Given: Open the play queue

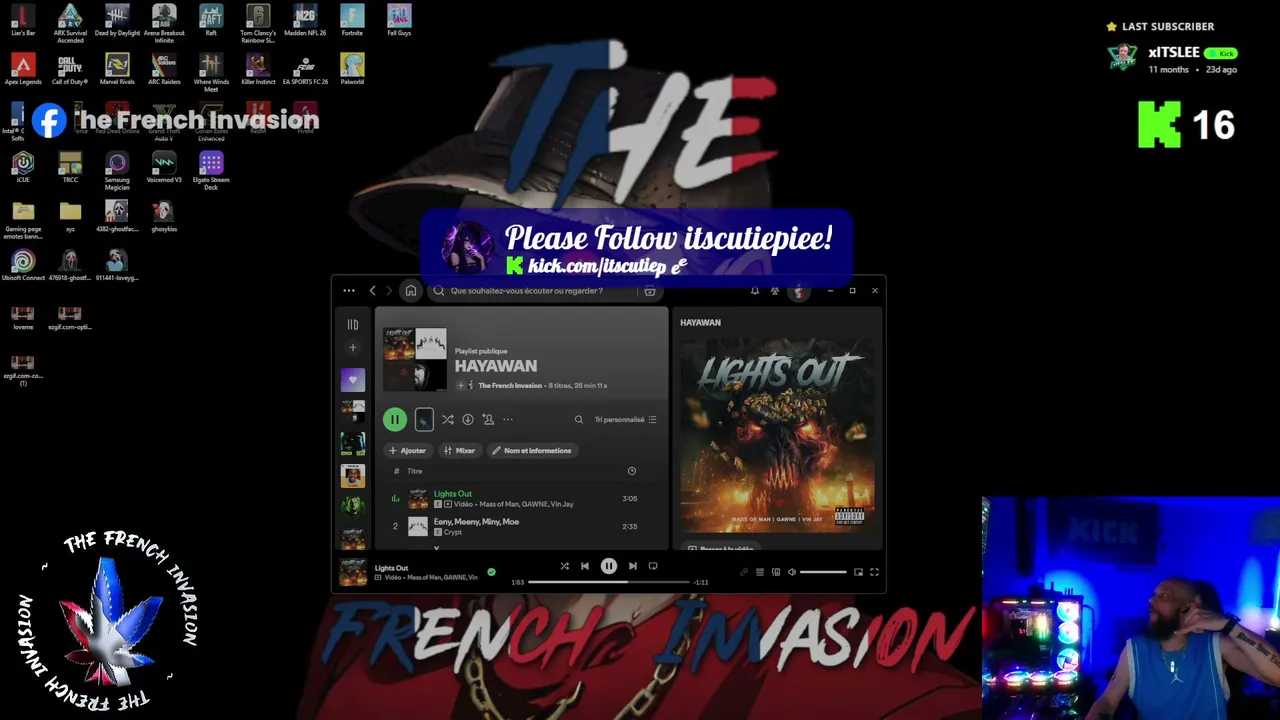Looking at the screenshot, I should click(760, 572).
